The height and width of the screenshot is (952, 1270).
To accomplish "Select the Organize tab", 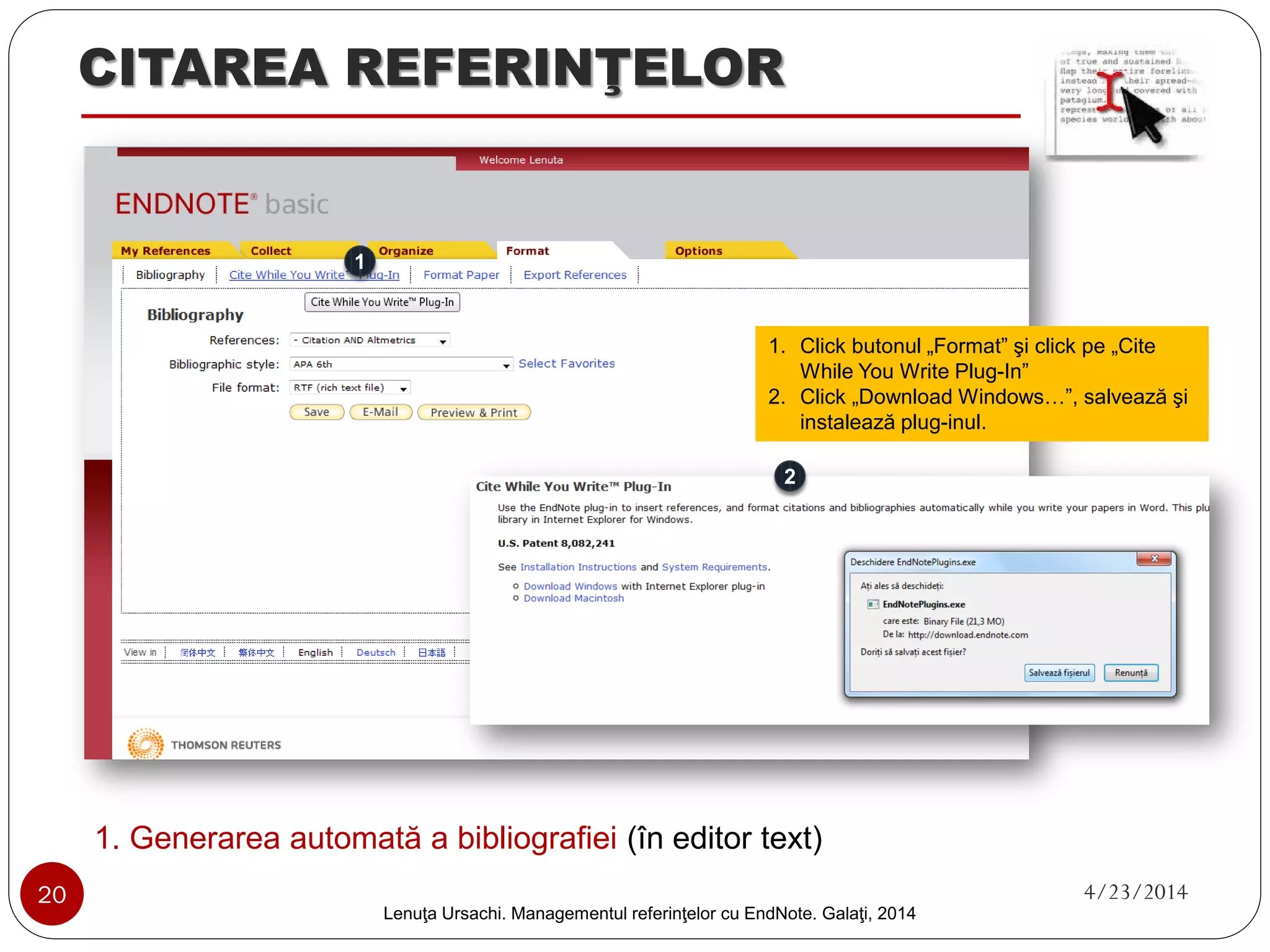I will (406, 251).
